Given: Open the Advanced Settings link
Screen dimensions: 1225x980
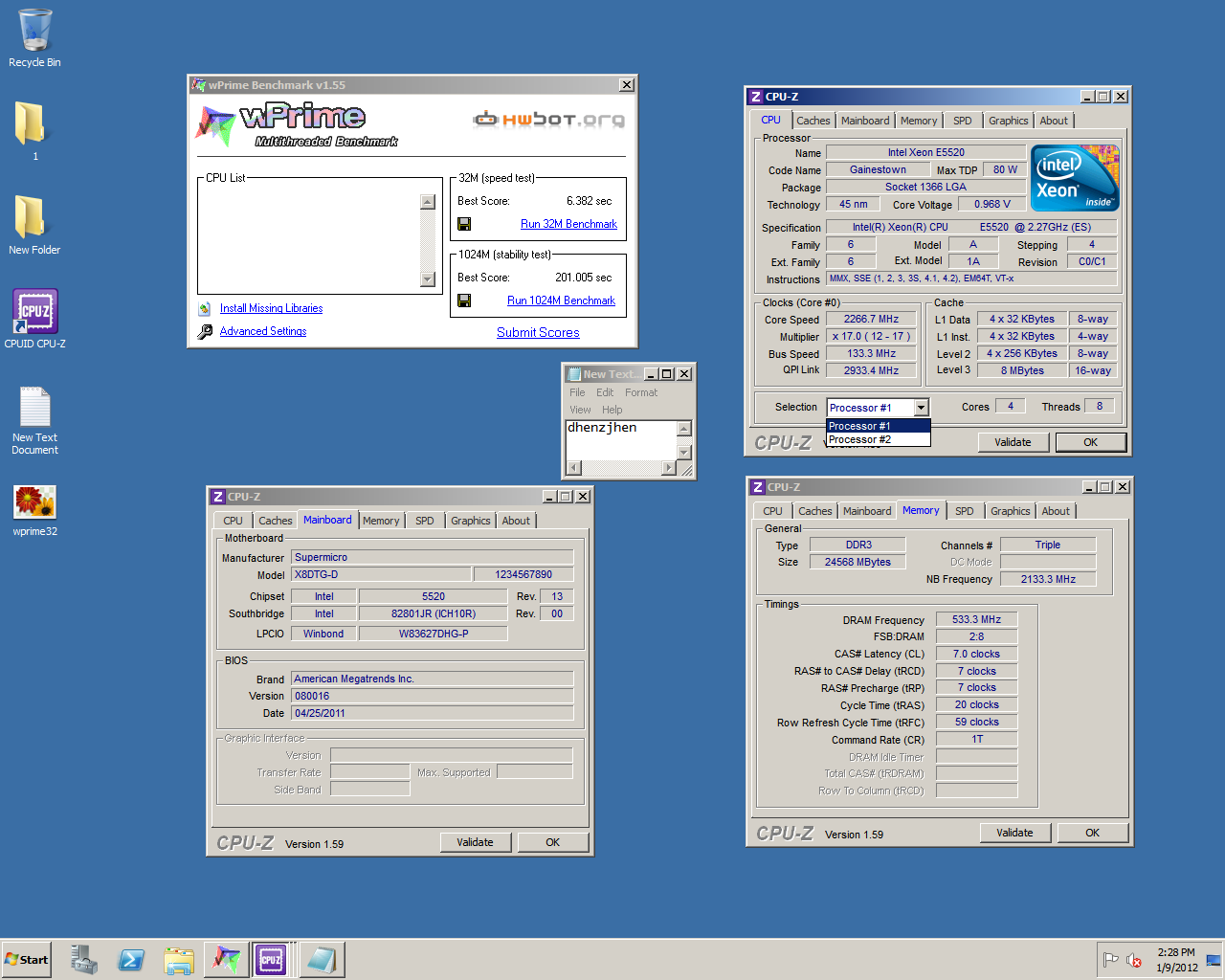Looking at the screenshot, I should [x=263, y=331].
